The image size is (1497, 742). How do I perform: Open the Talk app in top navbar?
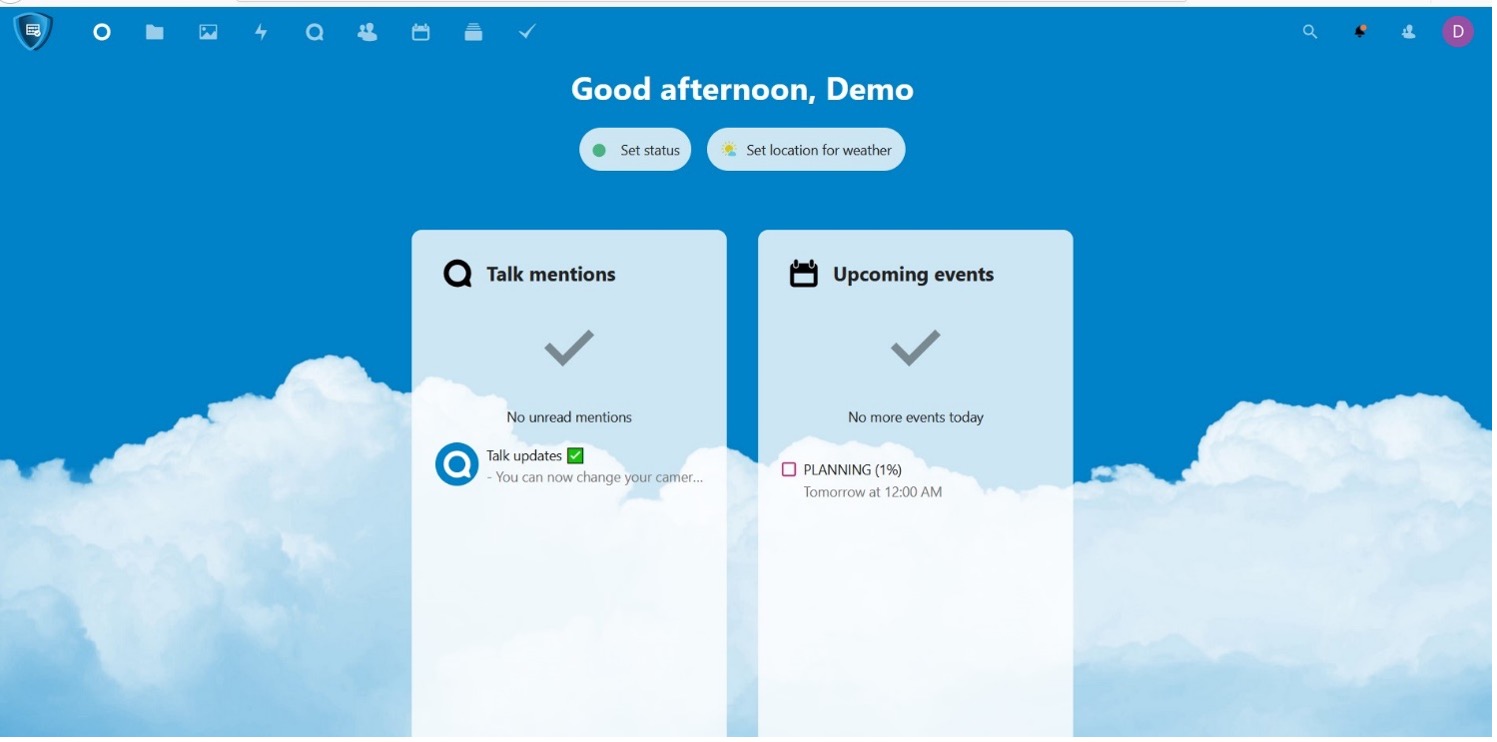pyautogui.click(x=314, y=32)
